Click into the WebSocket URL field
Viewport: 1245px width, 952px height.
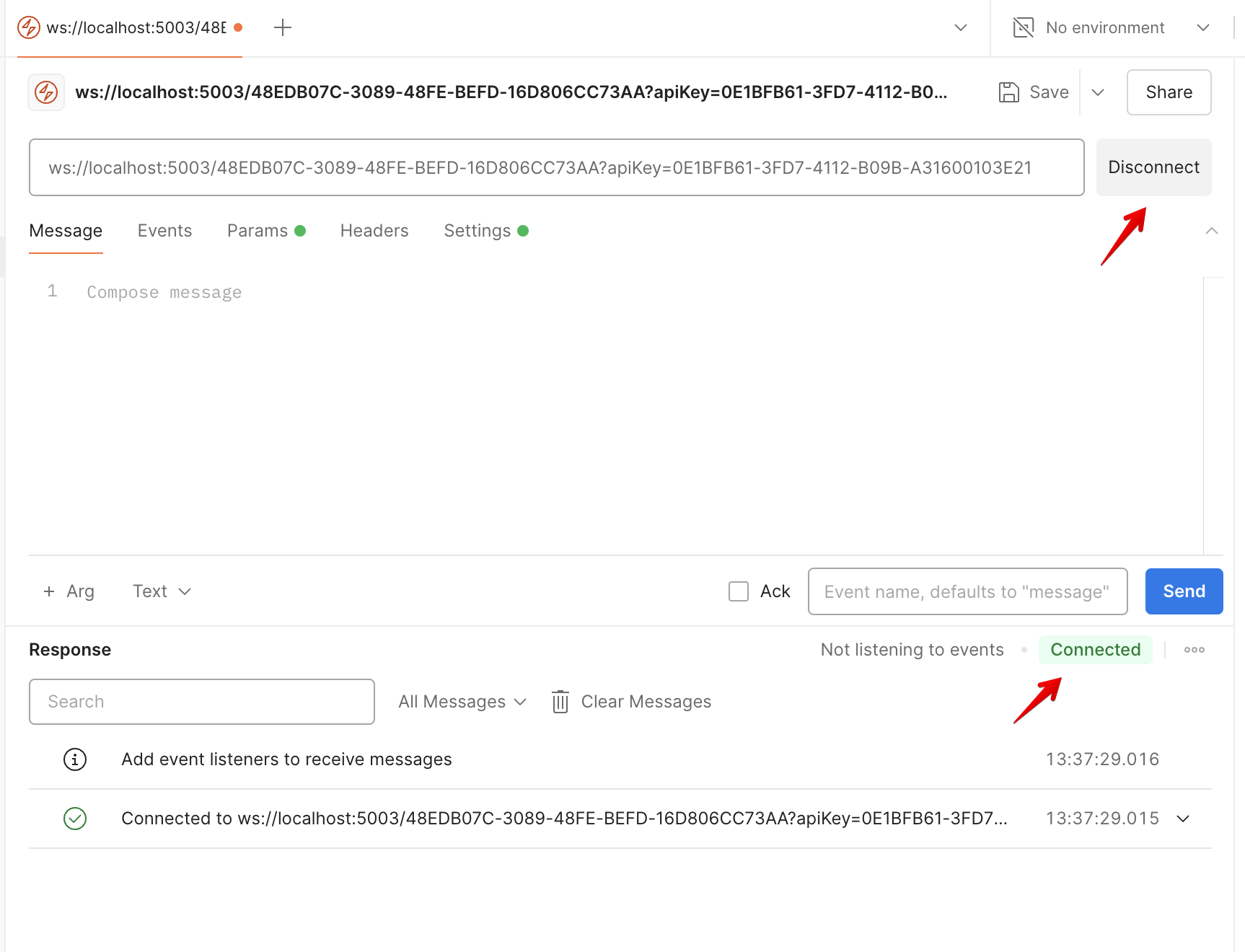tap(556, 167)
